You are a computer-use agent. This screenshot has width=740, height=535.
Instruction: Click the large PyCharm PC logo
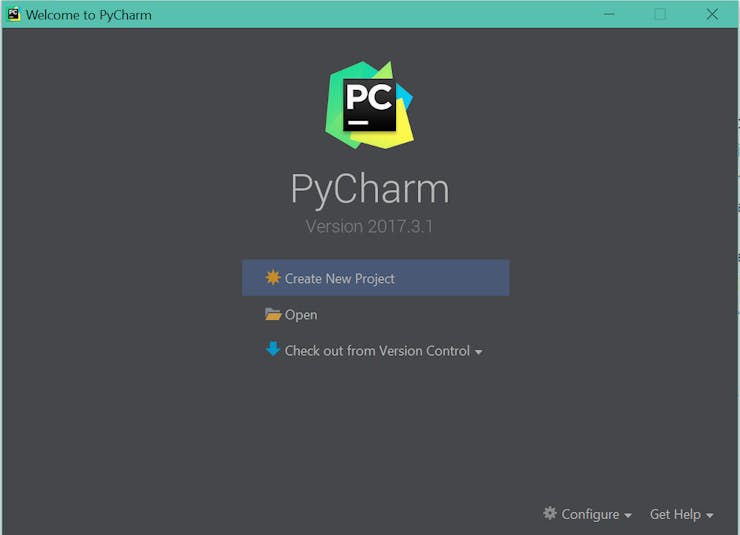(x=370, y=105)
